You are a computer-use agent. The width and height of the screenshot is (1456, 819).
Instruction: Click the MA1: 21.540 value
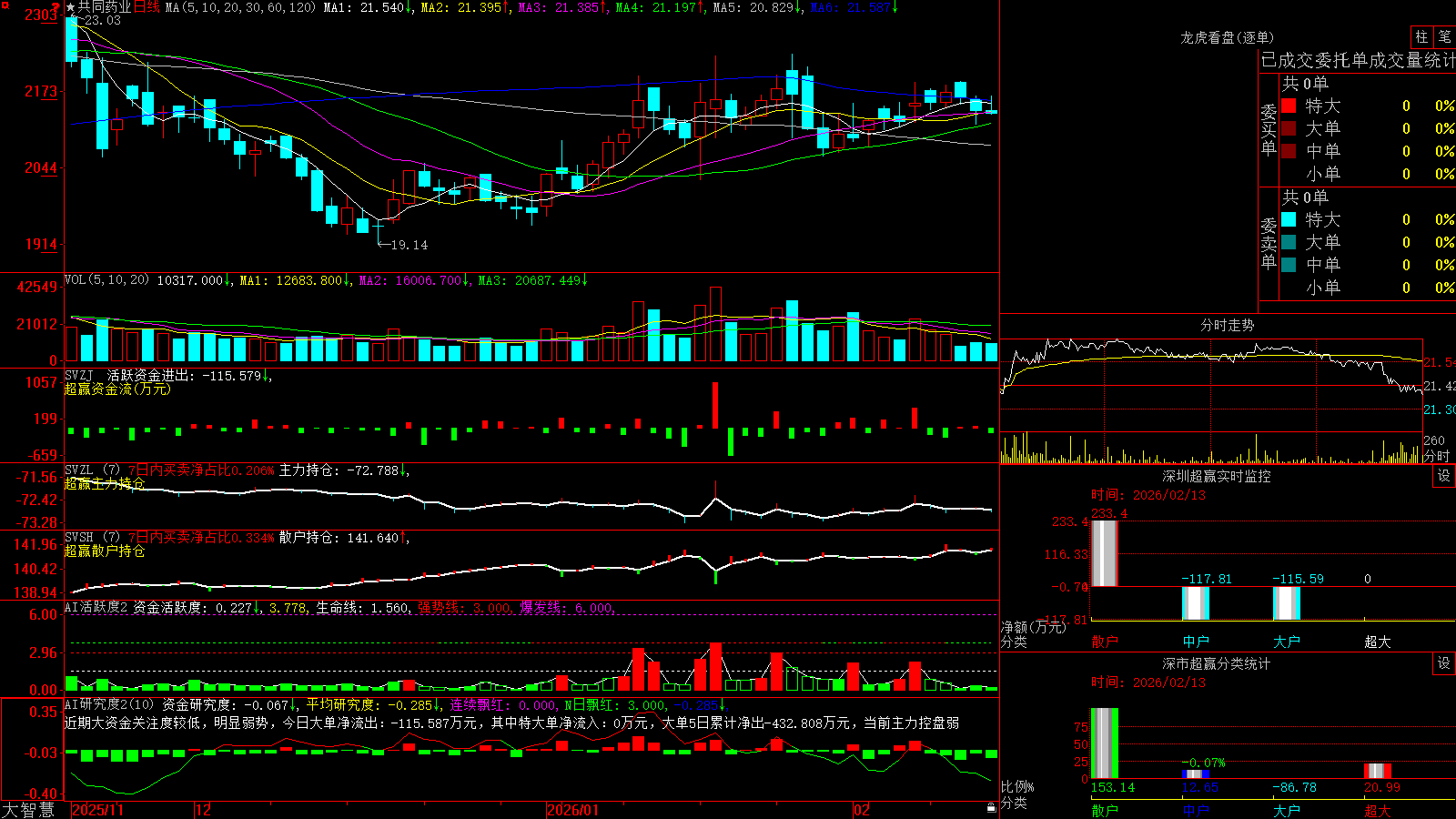click(x=363, y=7)
